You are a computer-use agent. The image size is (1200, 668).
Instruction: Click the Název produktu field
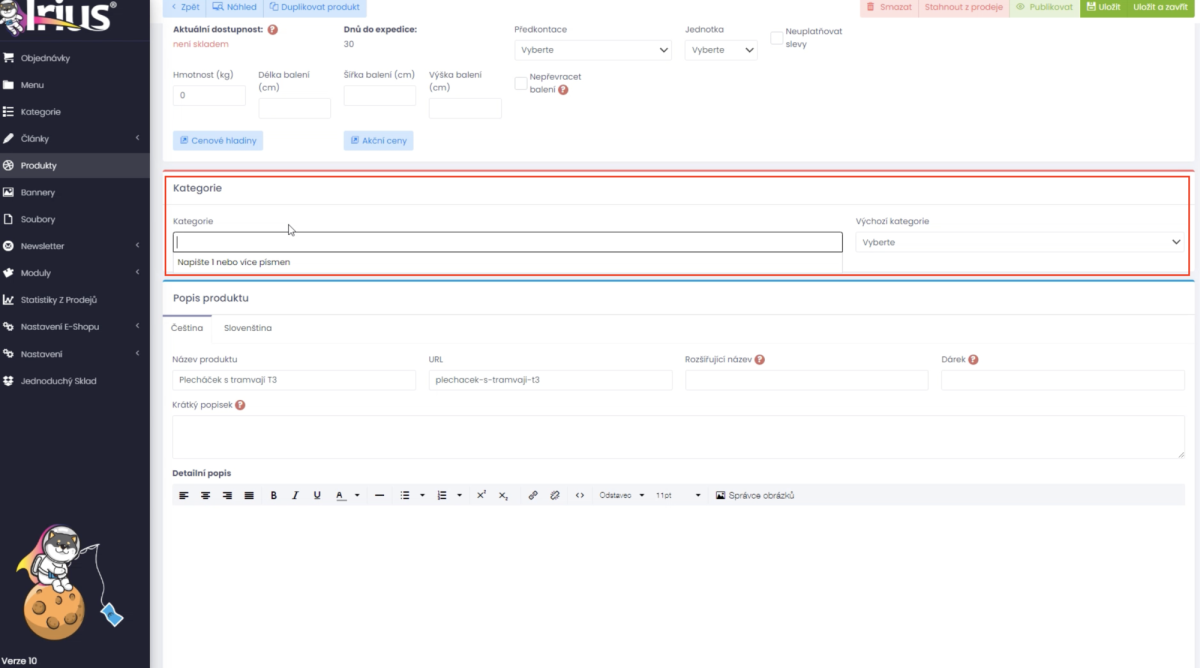click(294, 380)
